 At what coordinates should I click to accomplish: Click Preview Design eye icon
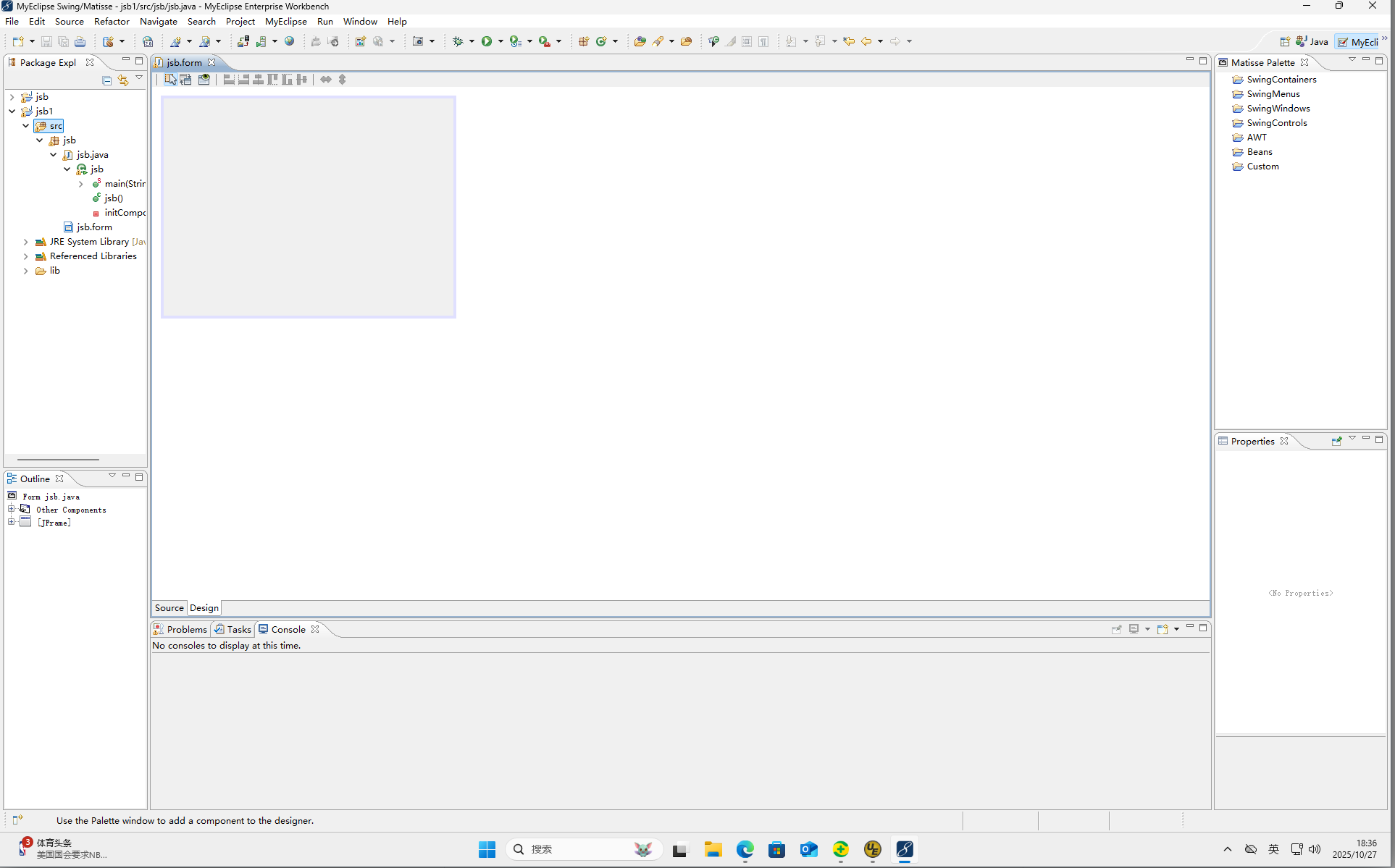204,80
